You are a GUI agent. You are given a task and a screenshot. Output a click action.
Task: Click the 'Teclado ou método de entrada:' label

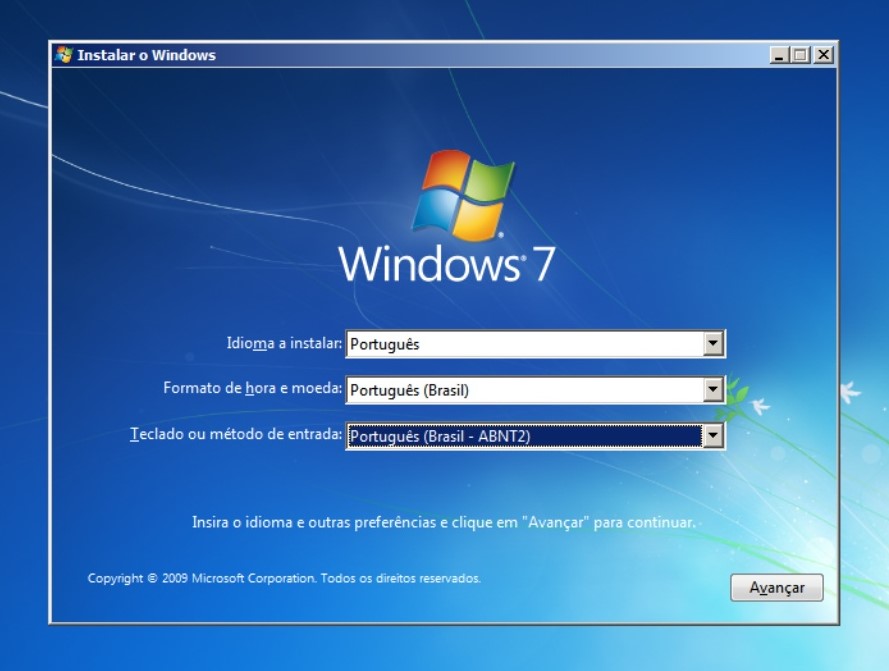click(236, 434)
